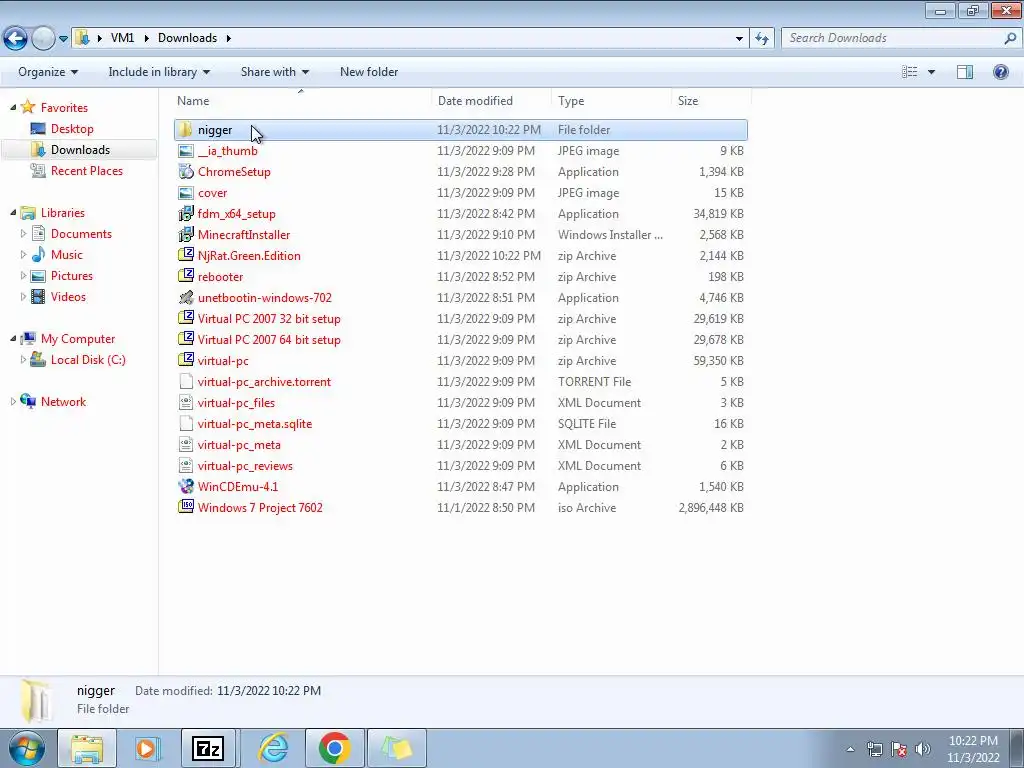This screenshot has width=1024, height=768.
Task: Select the unetbootin-windows-702 icon
Action: [186, 297]
